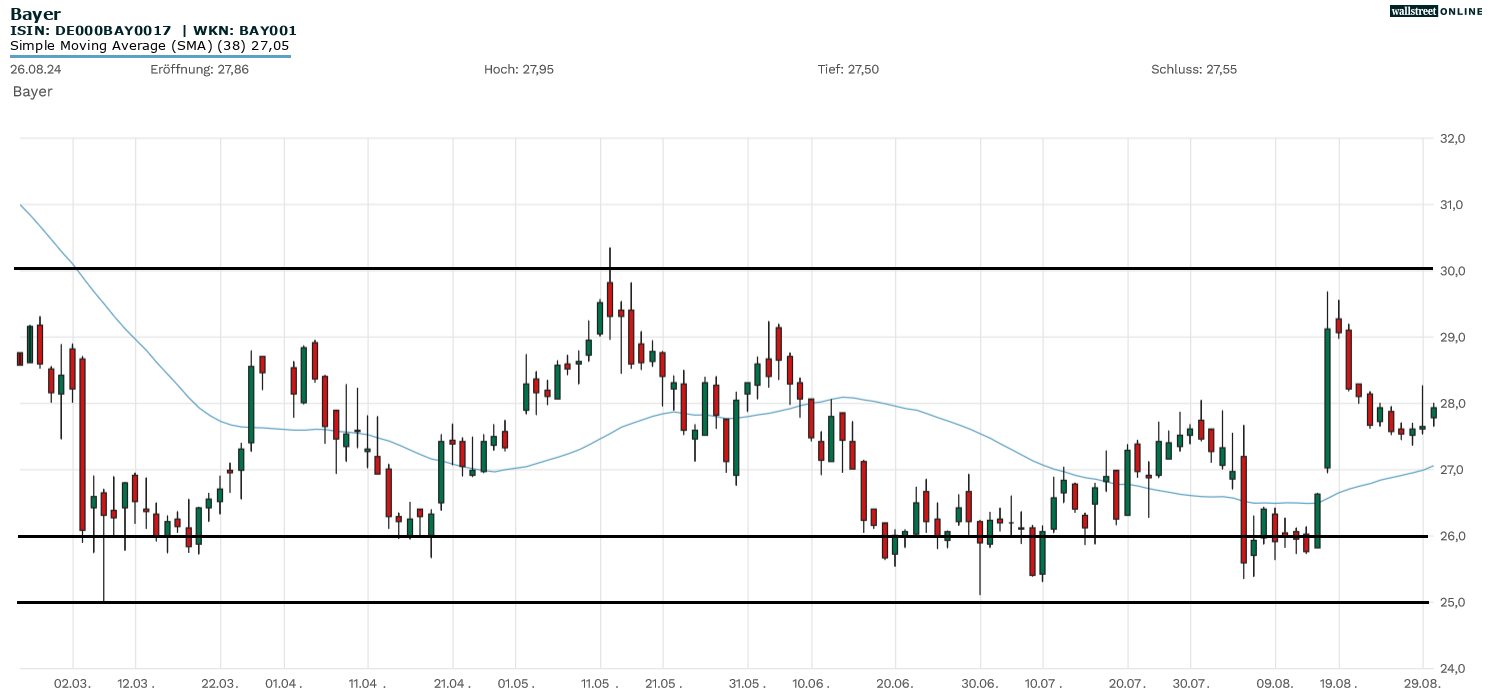Click the Eröffnung 27,86 value
1490x689 pixels.
[199, 69]
